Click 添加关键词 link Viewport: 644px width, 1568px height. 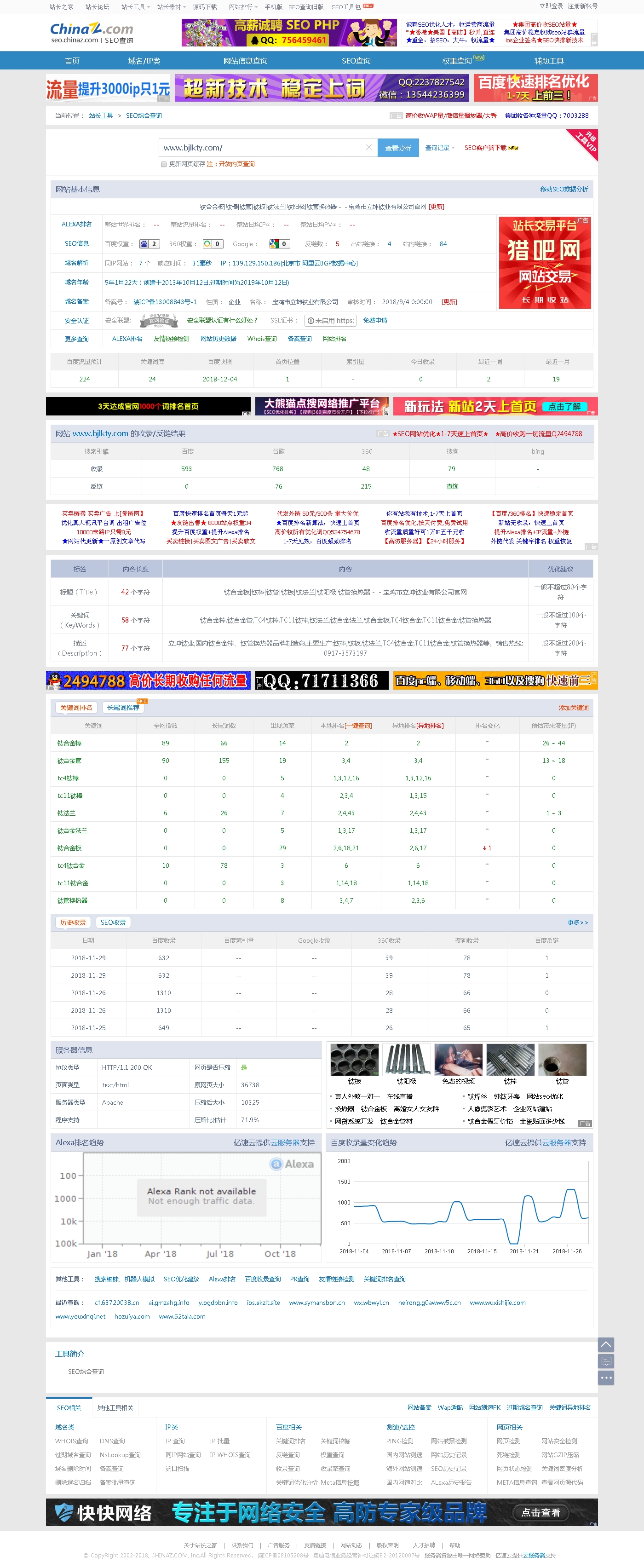574,707
